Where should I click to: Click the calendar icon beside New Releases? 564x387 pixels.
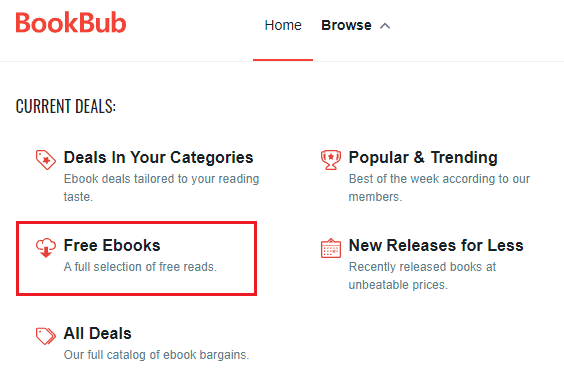coord(331,248)
